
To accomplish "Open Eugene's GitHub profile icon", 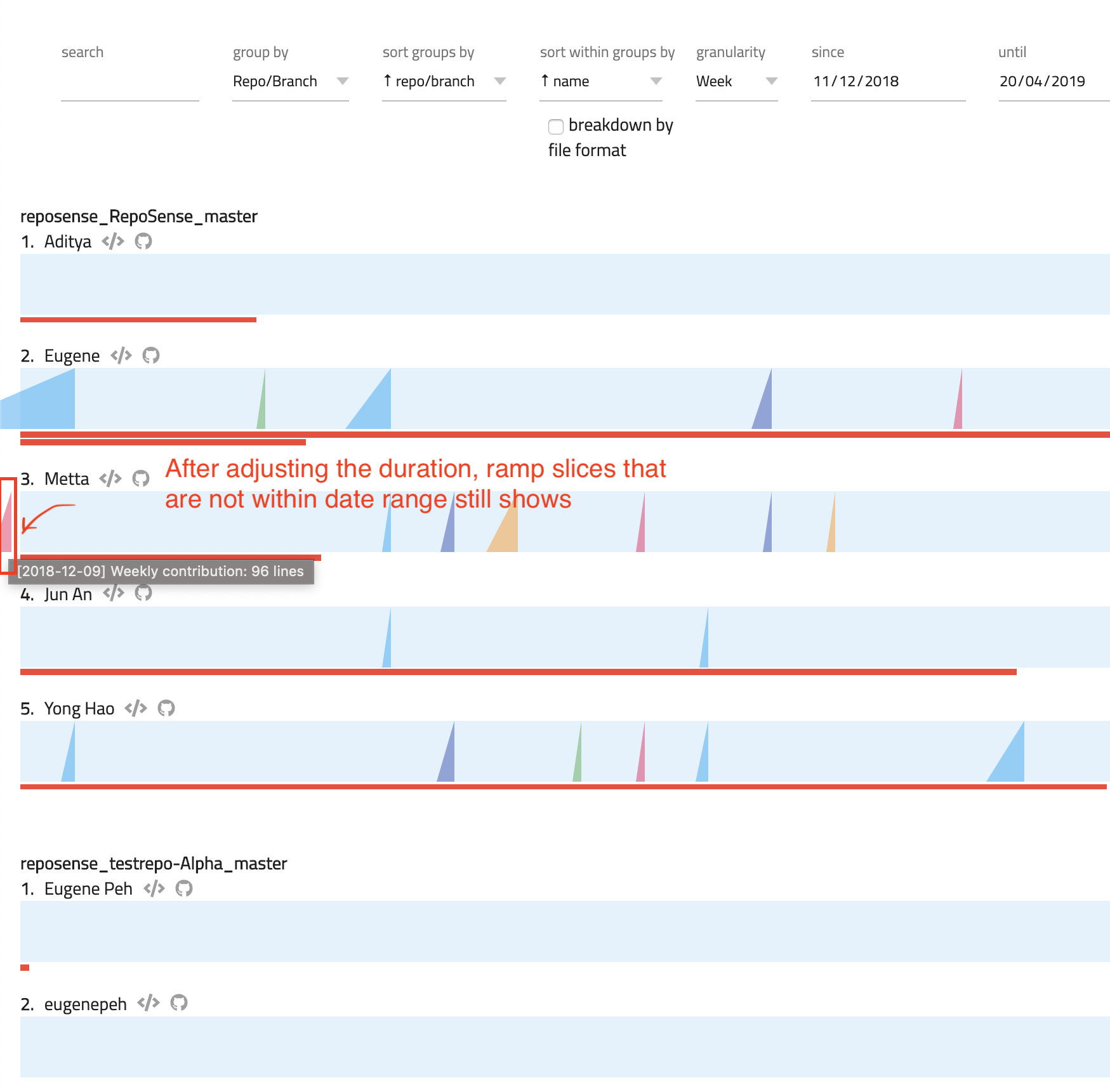I will click(151, 355).
